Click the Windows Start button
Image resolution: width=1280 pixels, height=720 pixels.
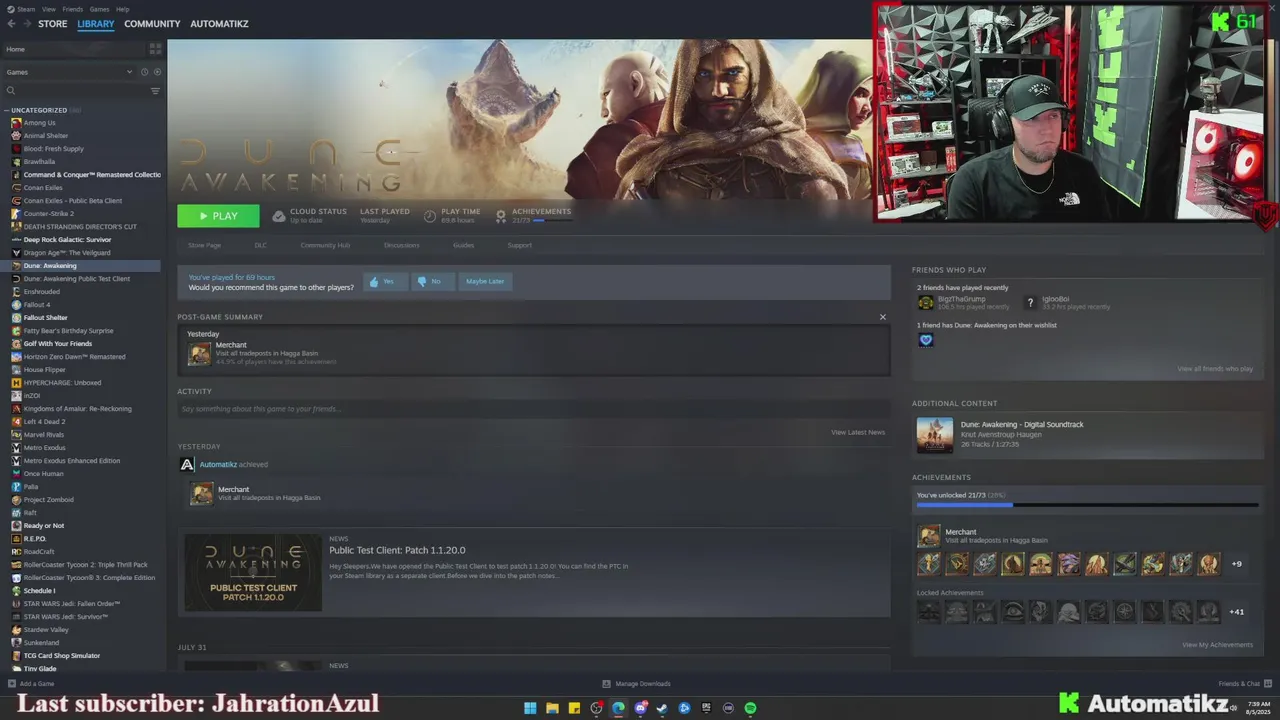(x=530, y=708)
